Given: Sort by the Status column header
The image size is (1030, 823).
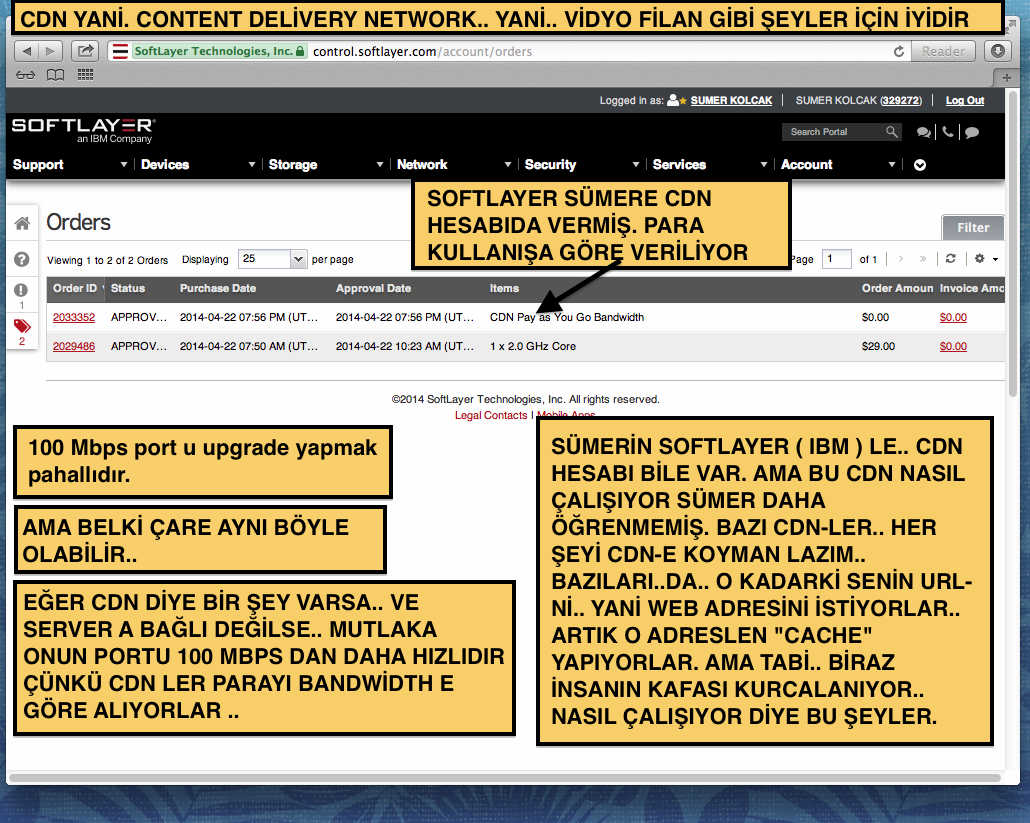Looking at the screenshot, I should coord(127,288).
